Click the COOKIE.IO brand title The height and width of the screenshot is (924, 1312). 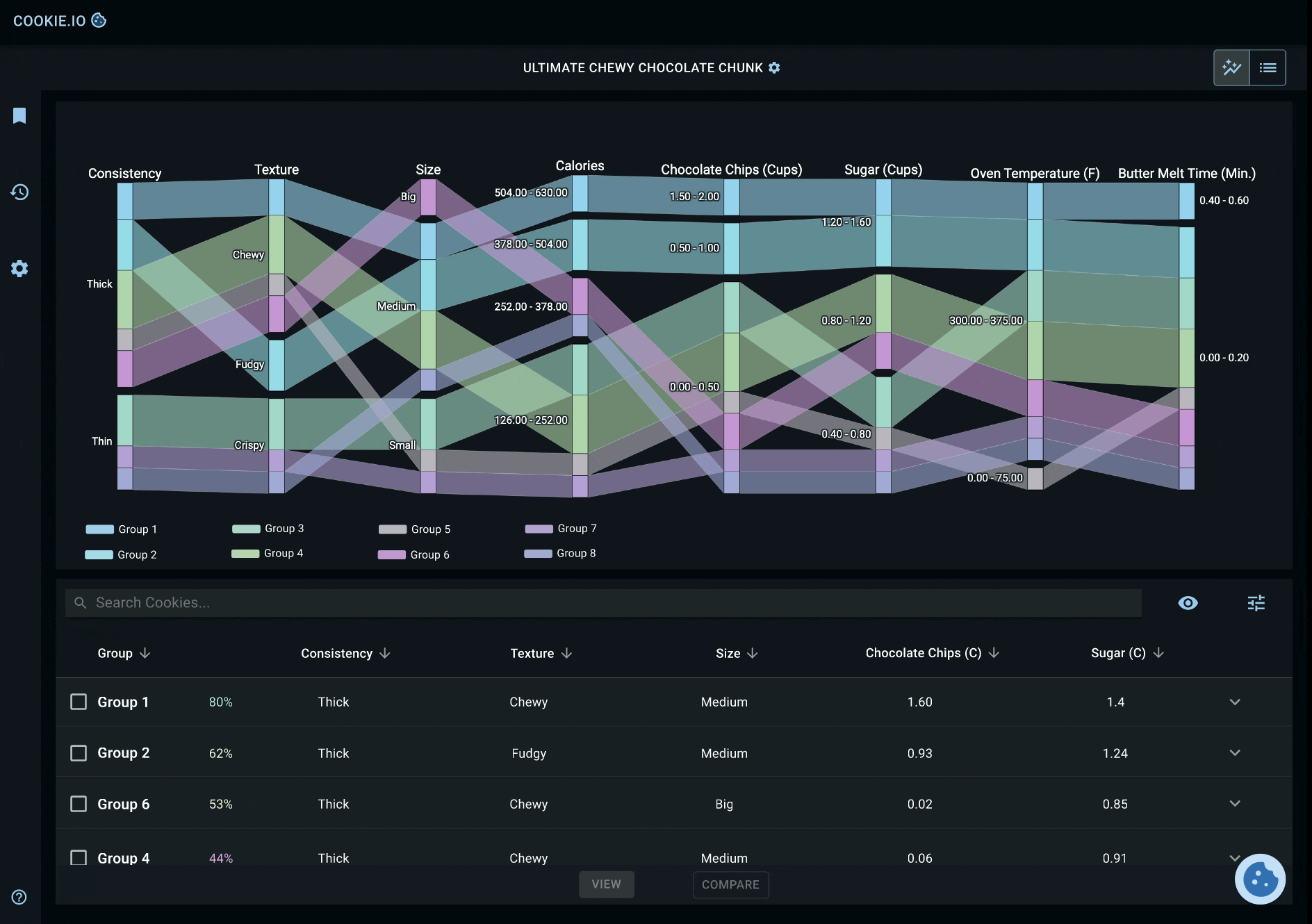49,21
